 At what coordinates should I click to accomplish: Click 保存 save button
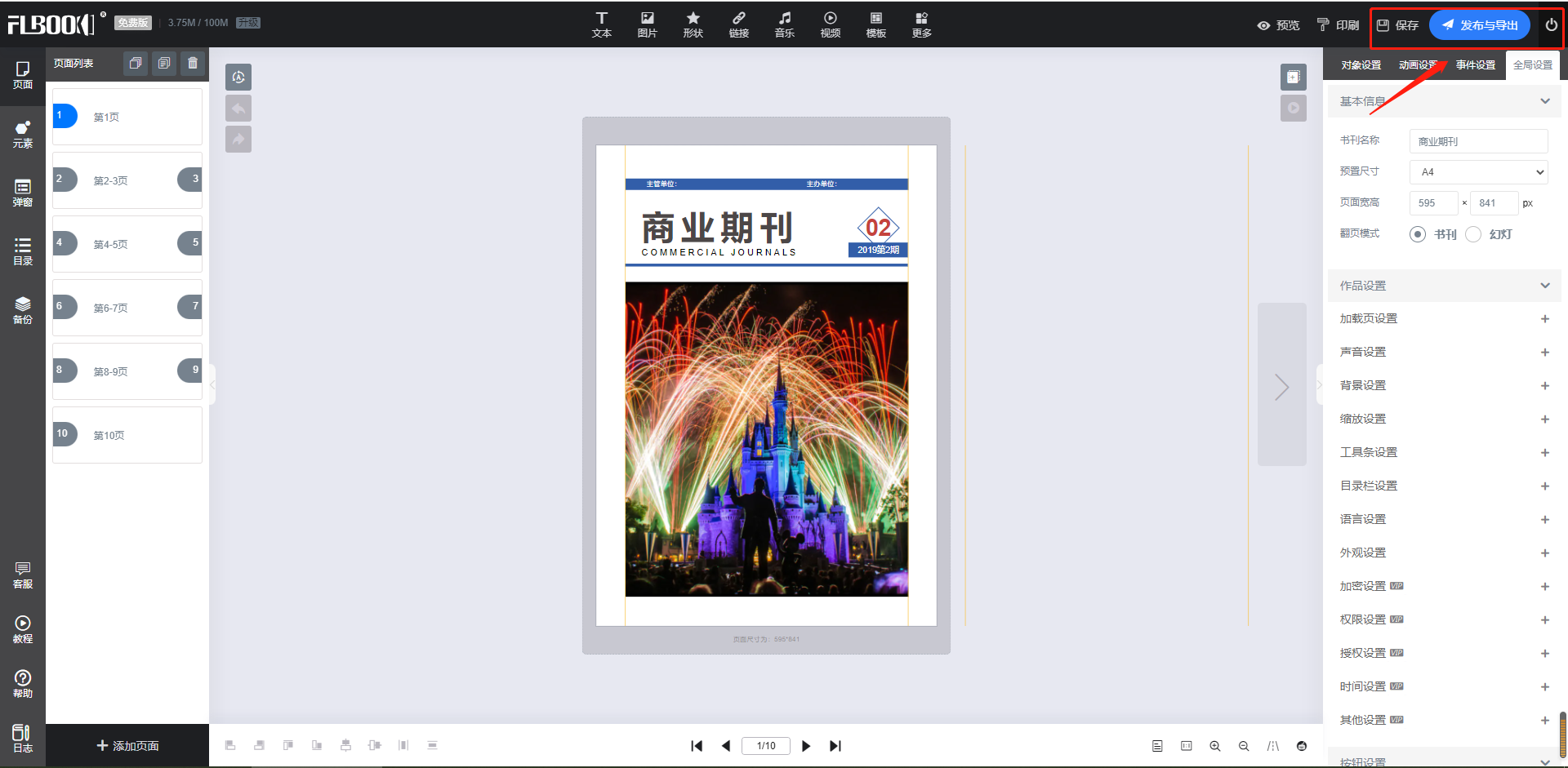1398,25
